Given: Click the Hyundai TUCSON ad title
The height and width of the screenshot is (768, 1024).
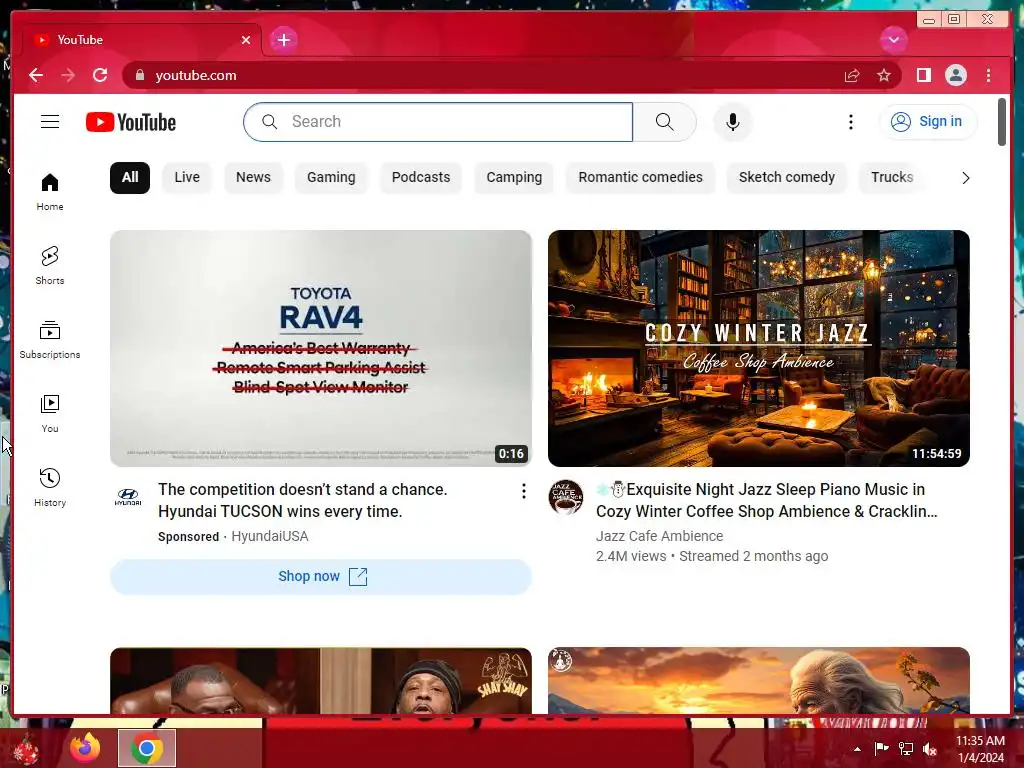Looking at the screenshot, I should [x=302, y=500].
